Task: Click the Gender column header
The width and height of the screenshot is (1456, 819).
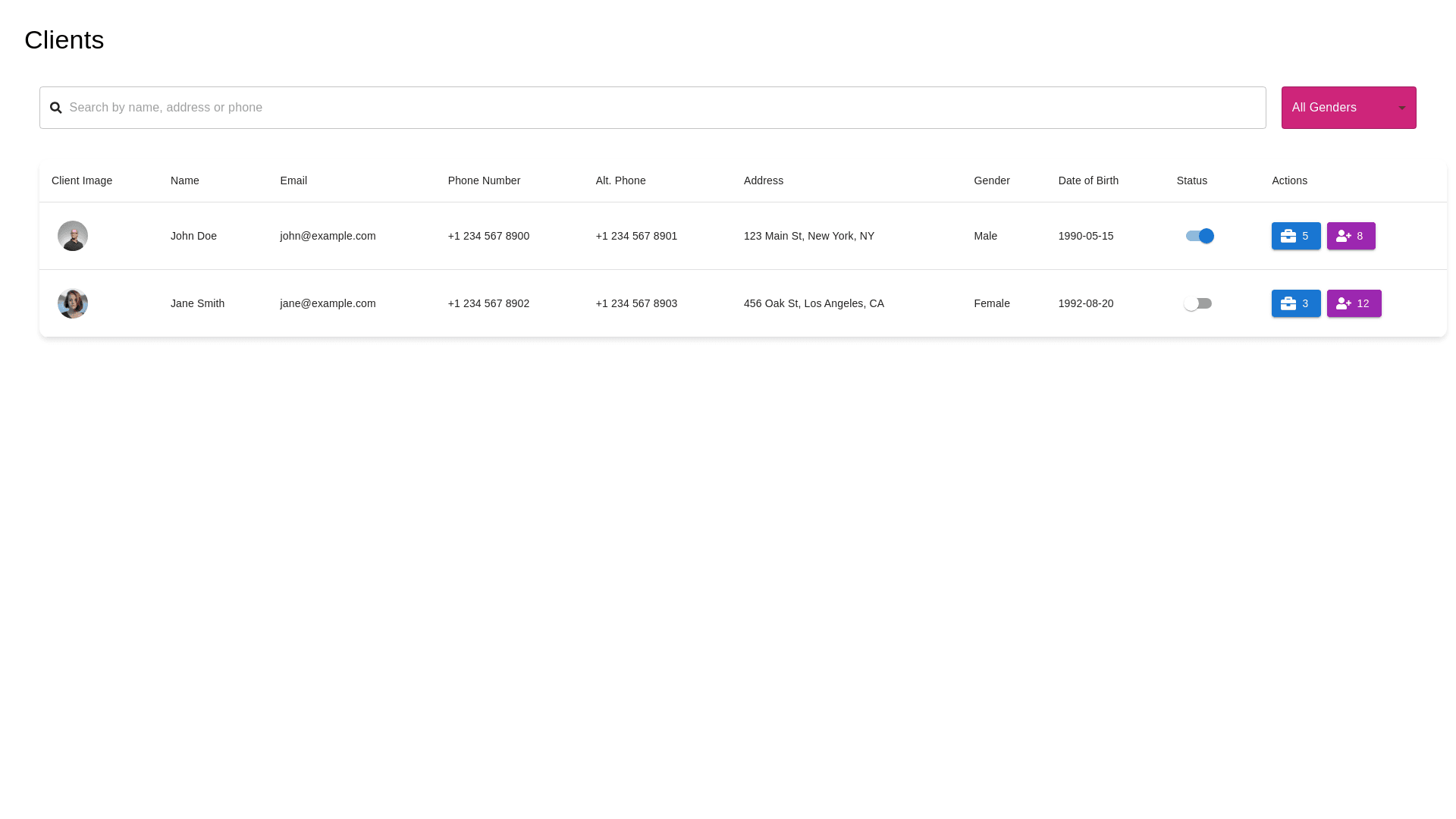Action: tap(991, 180)
